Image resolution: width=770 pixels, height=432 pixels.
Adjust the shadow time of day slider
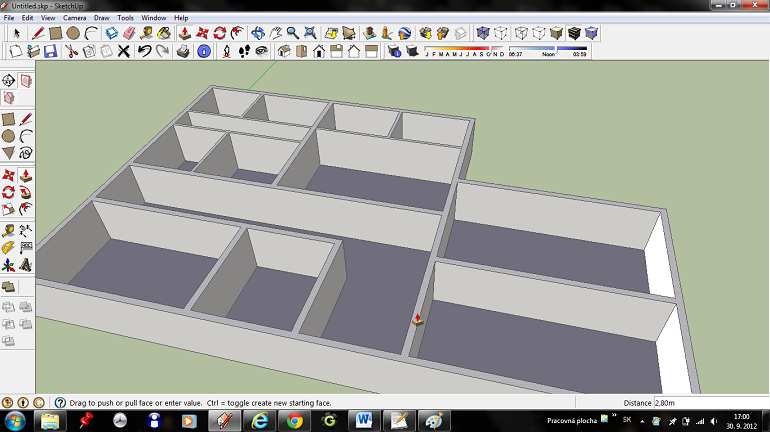[556, 49]
